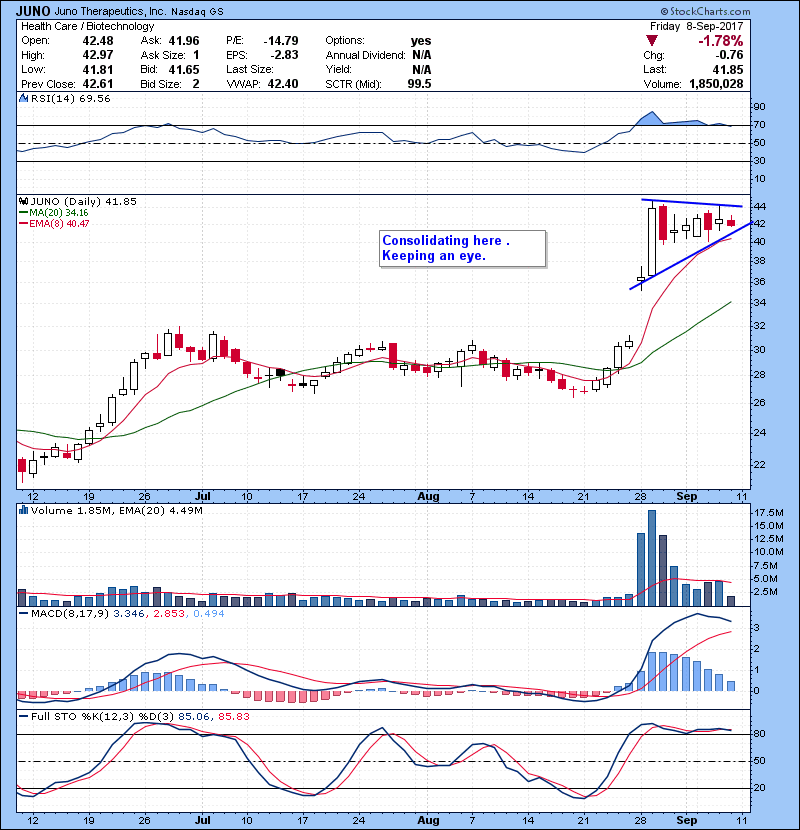This screenshot has height=830, width=800.
Task: Click the Volume 1.85M, EMA(20) 4.49M legend
Action: (116, 510)
